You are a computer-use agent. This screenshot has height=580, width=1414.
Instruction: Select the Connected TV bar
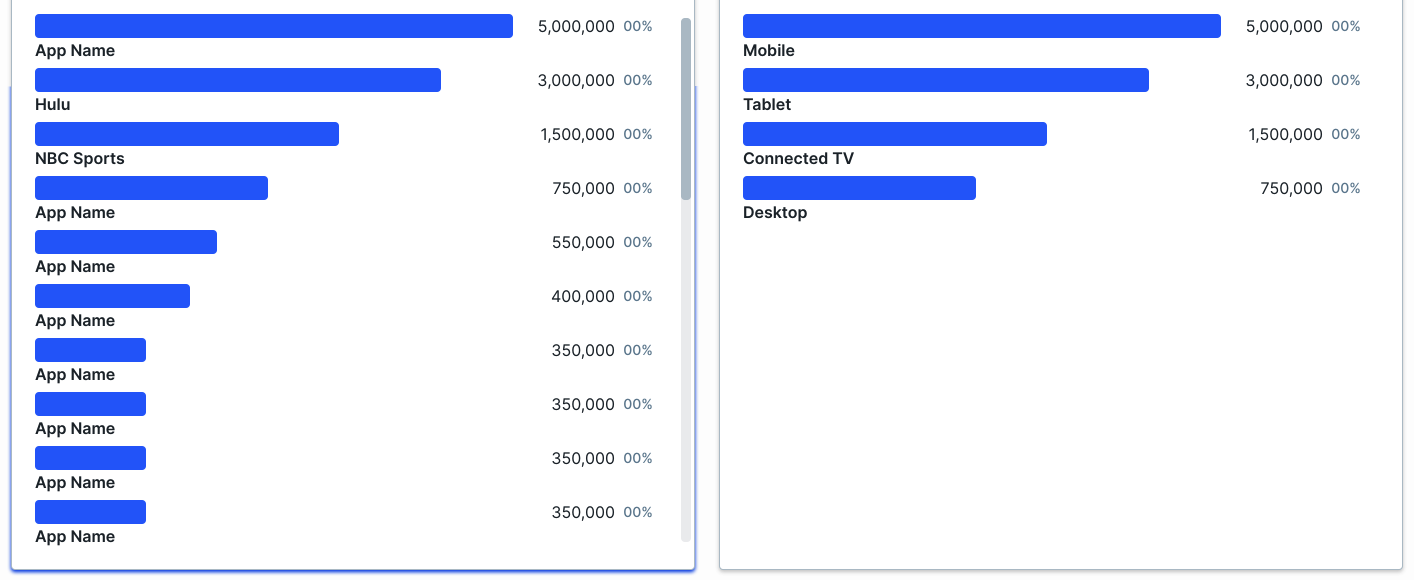click(x=893, y=133)
